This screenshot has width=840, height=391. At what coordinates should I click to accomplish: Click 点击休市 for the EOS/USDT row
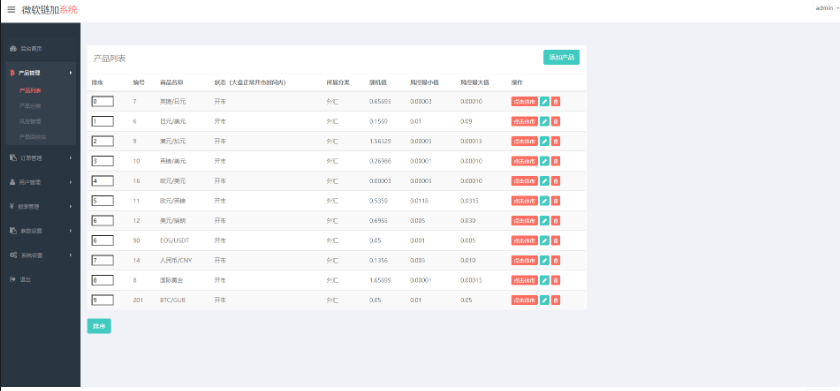tap(524, 240)
